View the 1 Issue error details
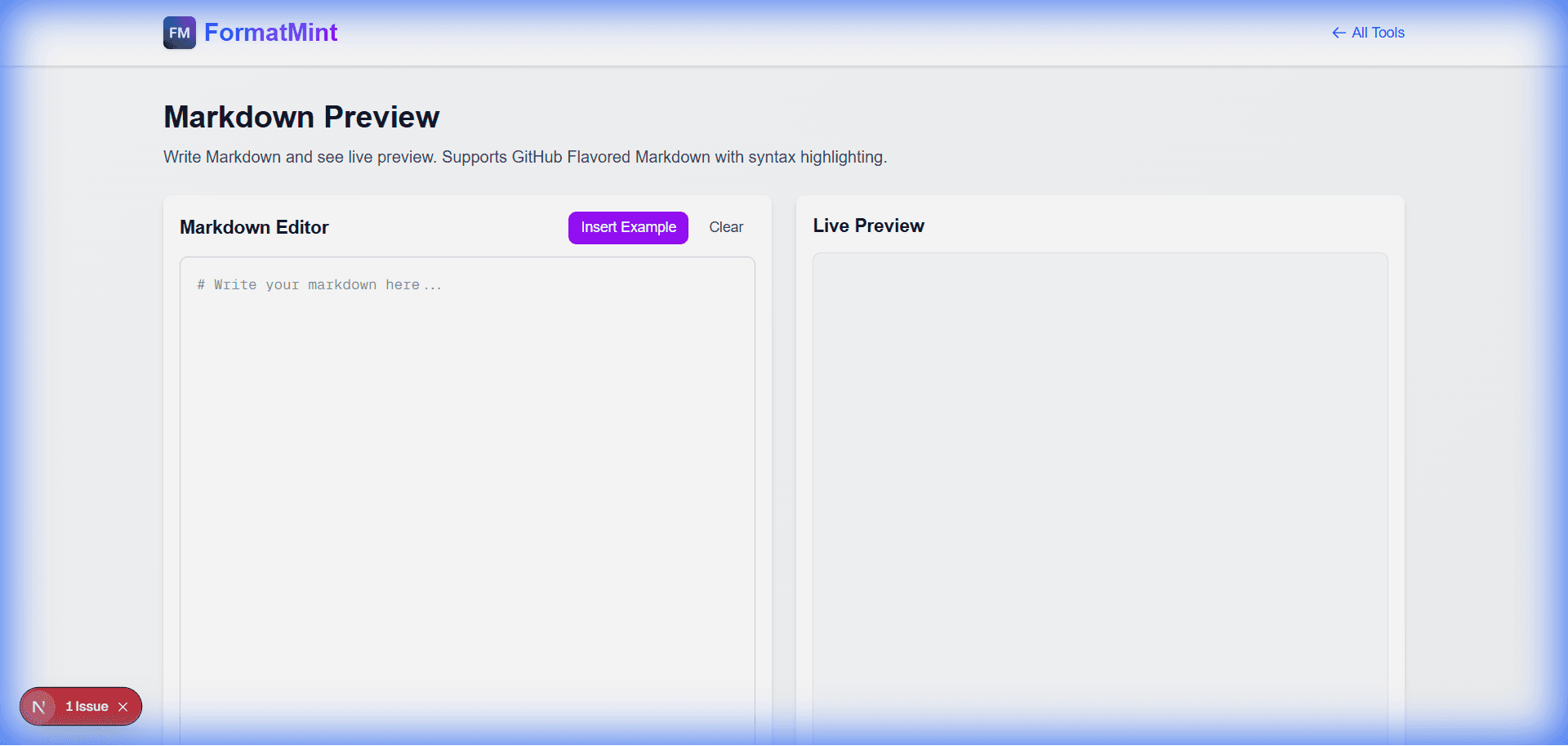 coord(86,706)
